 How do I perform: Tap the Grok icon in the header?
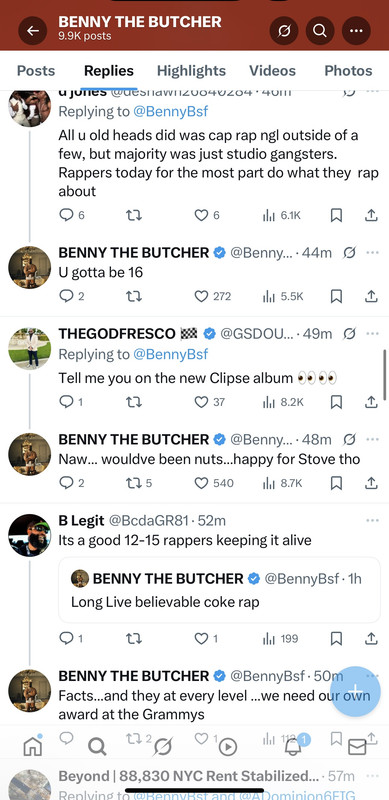point(284,31)
